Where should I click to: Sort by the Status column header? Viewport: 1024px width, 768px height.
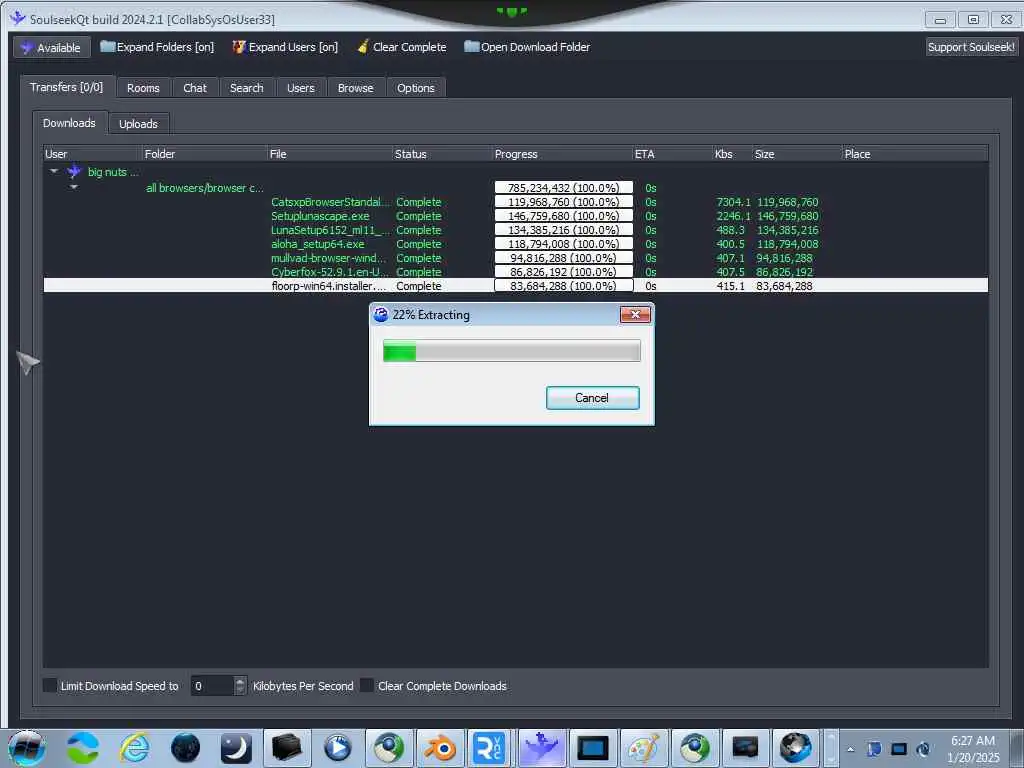pos(442,154)
